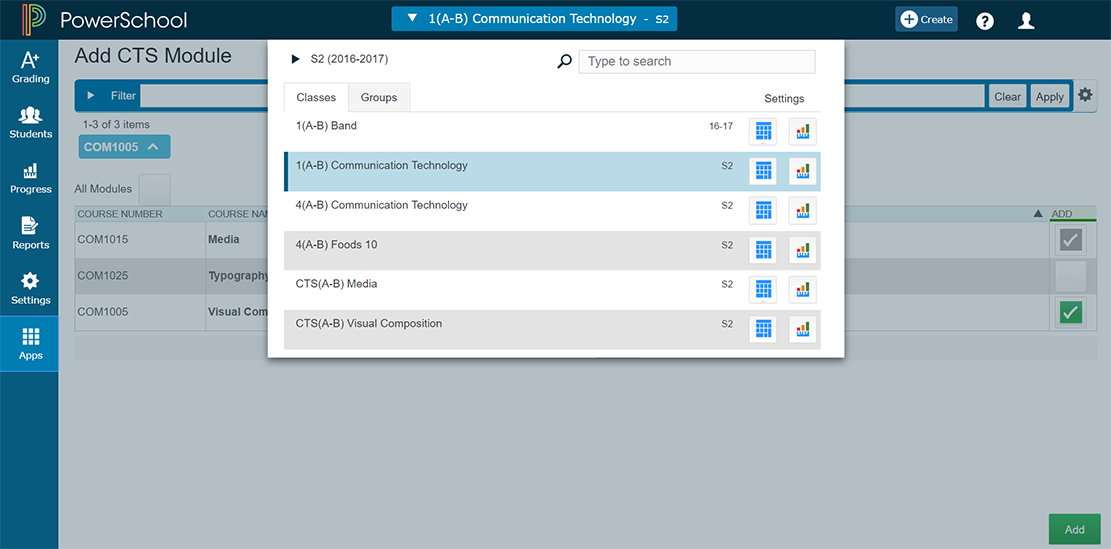Check the Add box for Typography COM1025
The width and height of the screenshot is (1111, 549).
pyautogui.click(x=1070, y=276)
